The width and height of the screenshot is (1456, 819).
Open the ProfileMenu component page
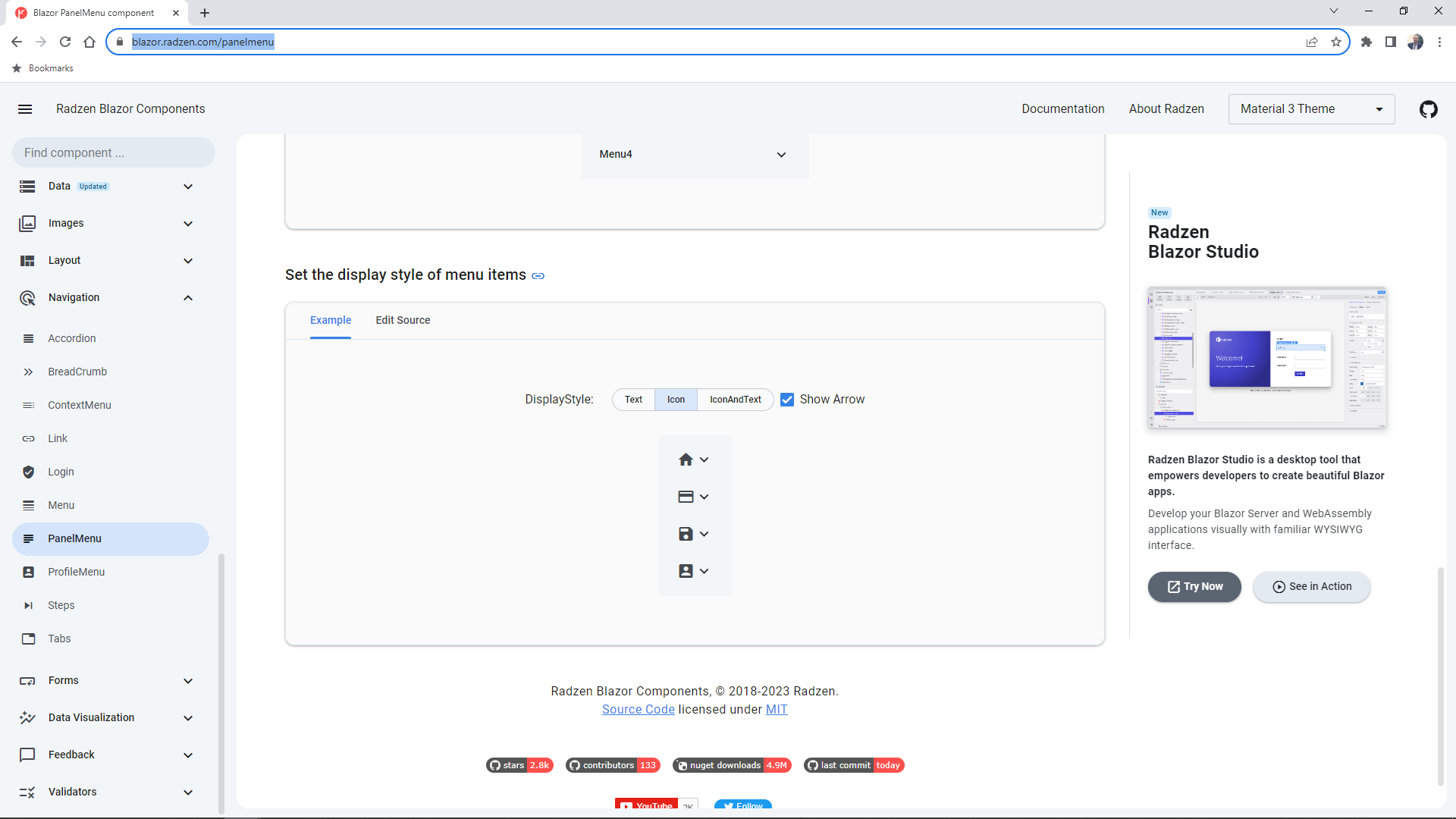click(76, 572)
